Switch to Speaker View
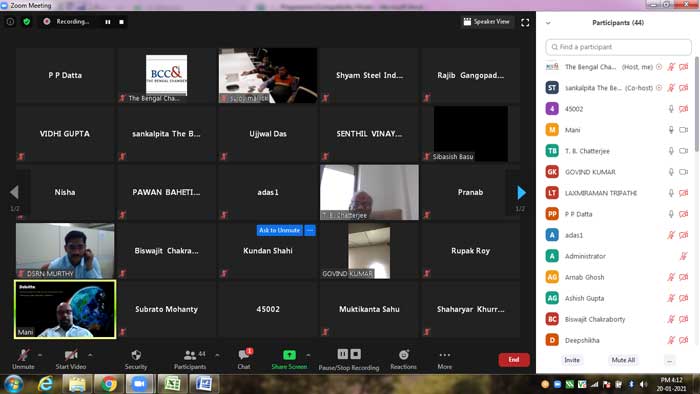The height and width of the screenshot is (394, 700). click(x=487, y=21)
